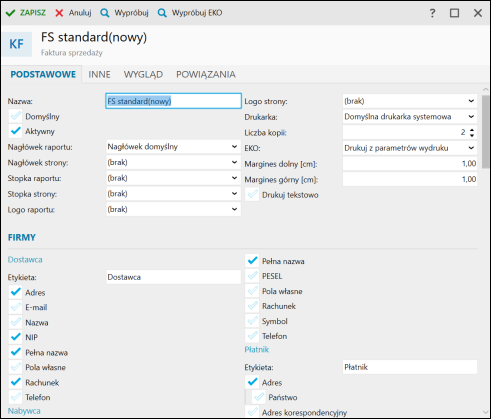The width and height of the screenshot is (491, 419).
Task: Open the Drukarka dropdown list
Action: click(471, 117)
